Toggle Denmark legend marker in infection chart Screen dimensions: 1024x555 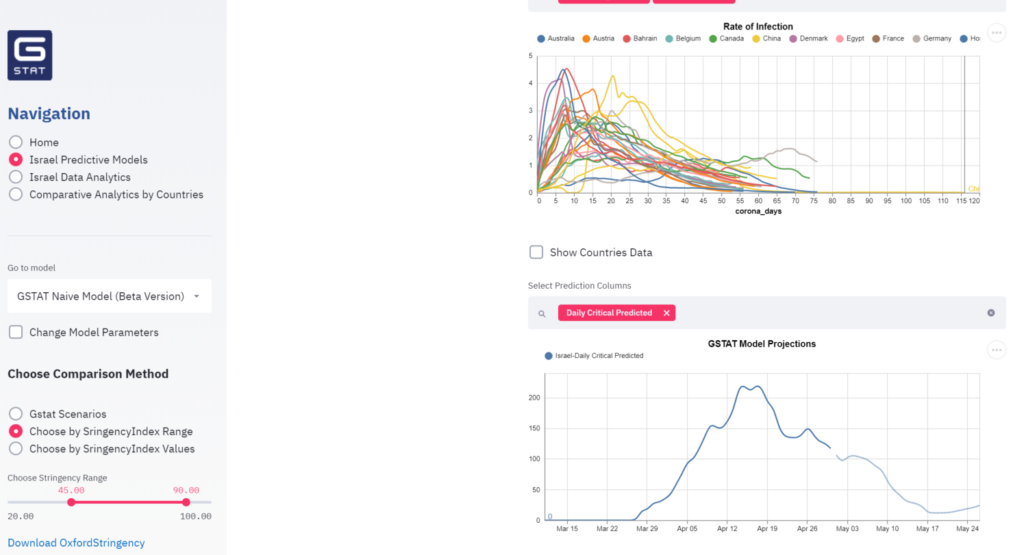793,39
